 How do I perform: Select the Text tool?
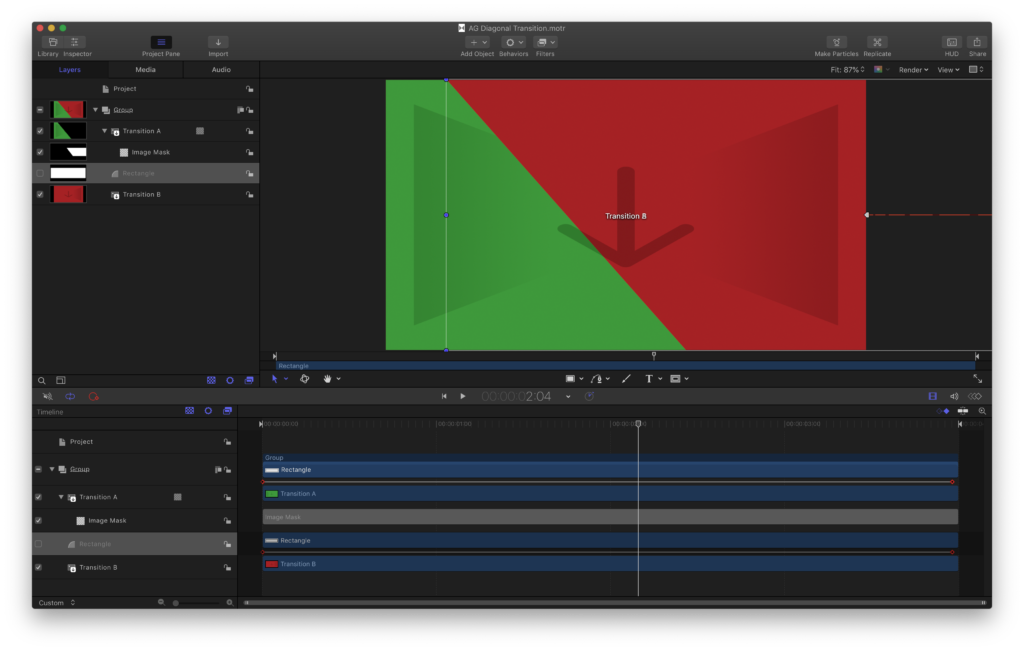tap(648, 379)
